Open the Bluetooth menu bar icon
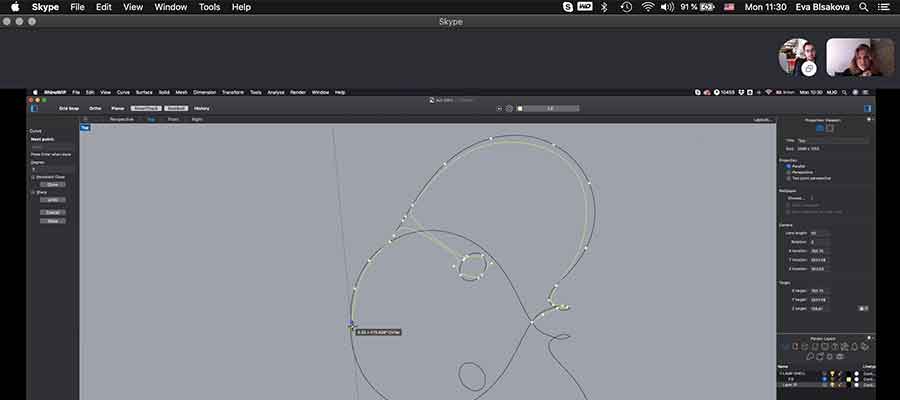 coord(604,7)
